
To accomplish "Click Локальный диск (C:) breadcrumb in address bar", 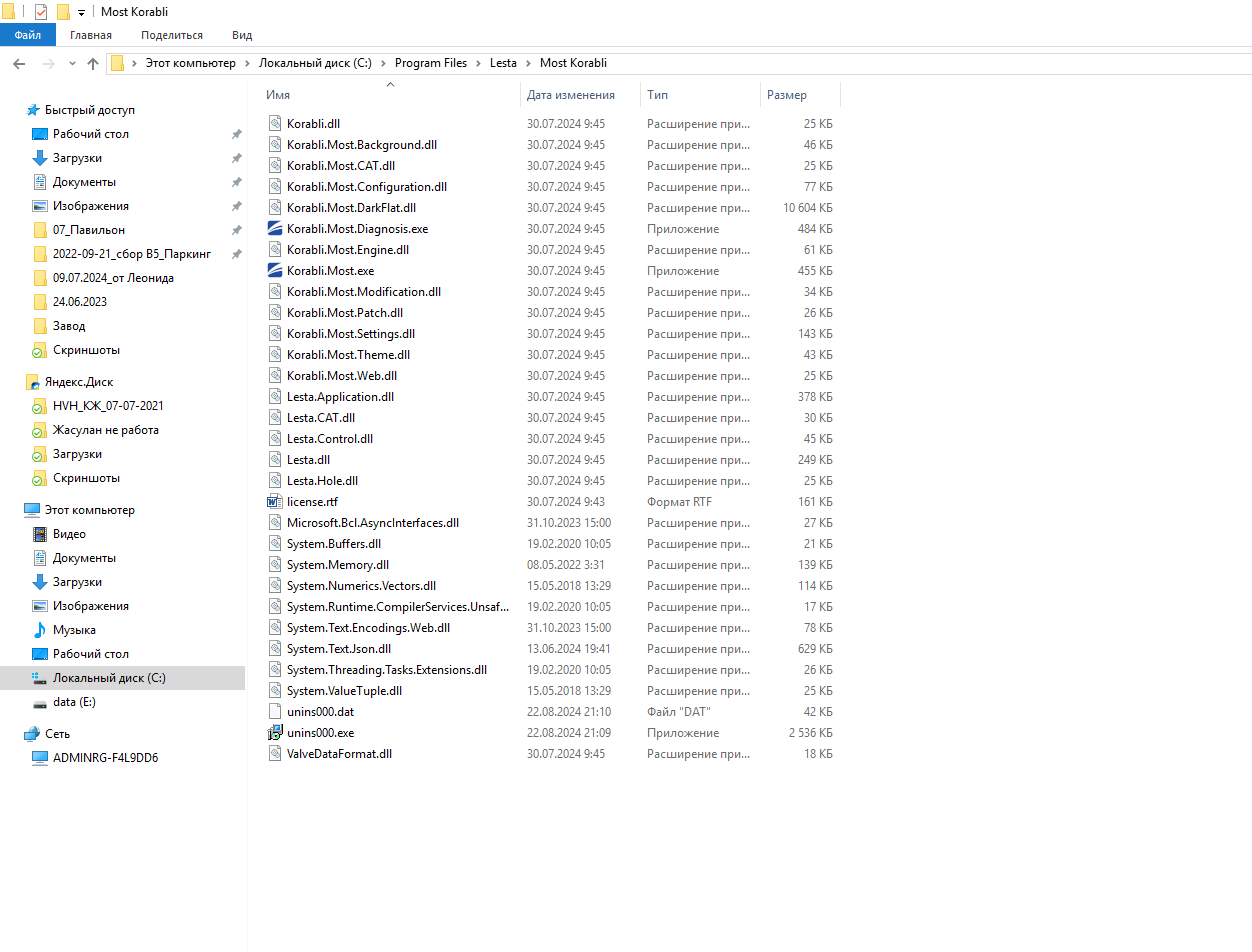I will [x=315, y=63].
